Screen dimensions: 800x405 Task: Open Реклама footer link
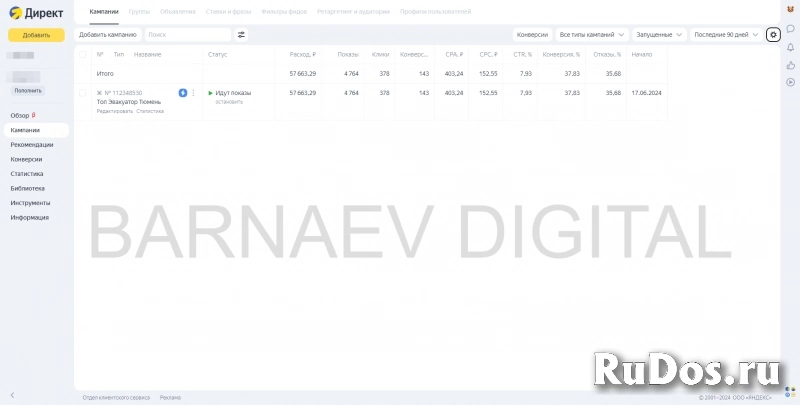pyautogui.click(x=170, y=397)
